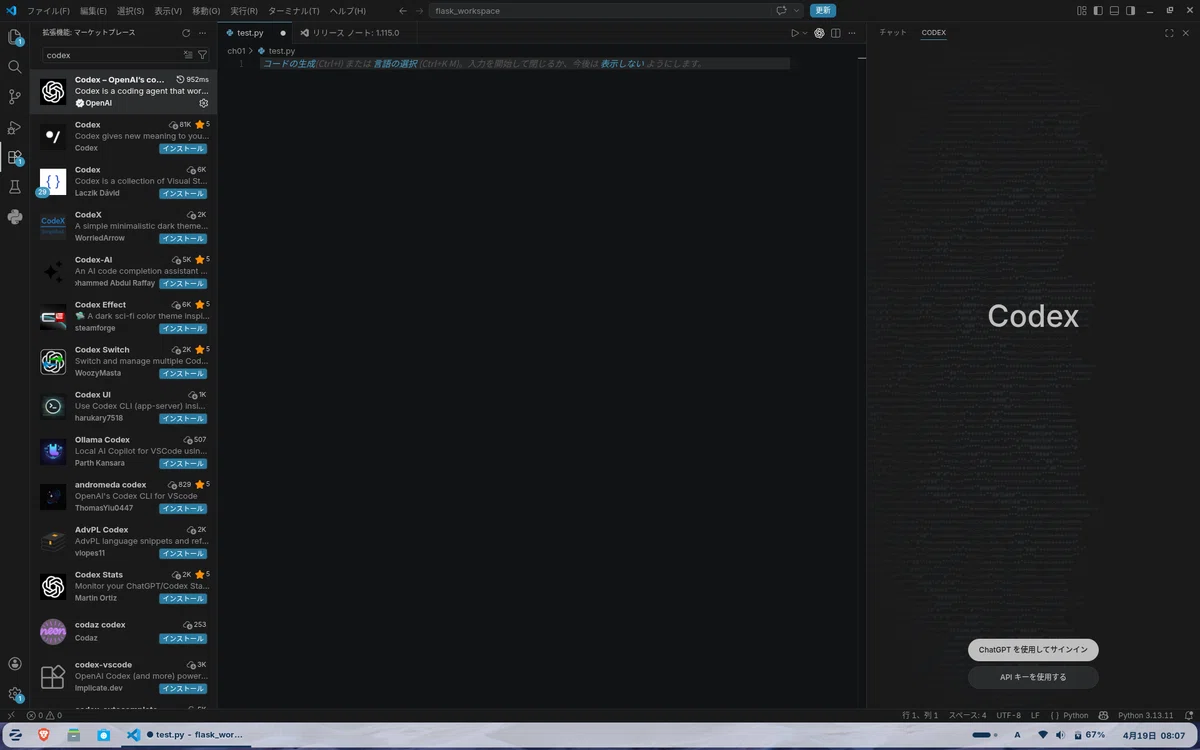Open the ヘルプ(H) menu
This screenshot has height=750, width=1200.
pyautogui.click(x=347, y=10)
